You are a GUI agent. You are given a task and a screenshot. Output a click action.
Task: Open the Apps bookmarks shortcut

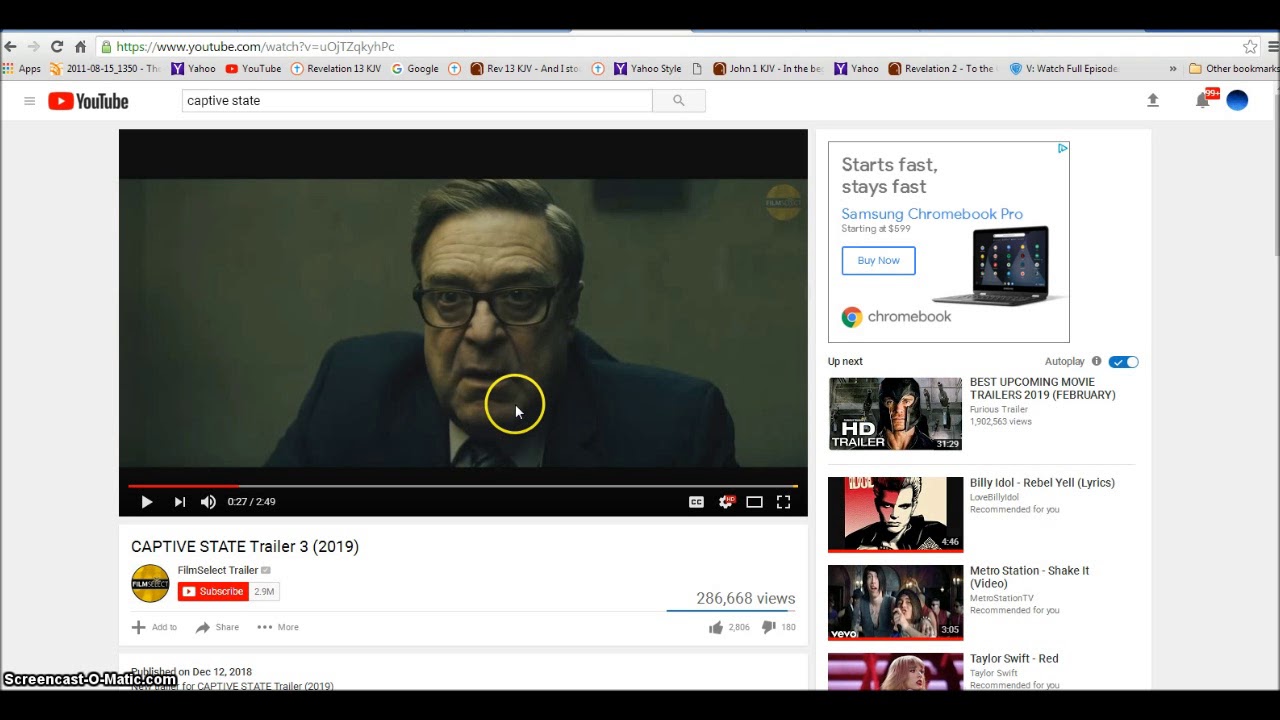[22, 69]
